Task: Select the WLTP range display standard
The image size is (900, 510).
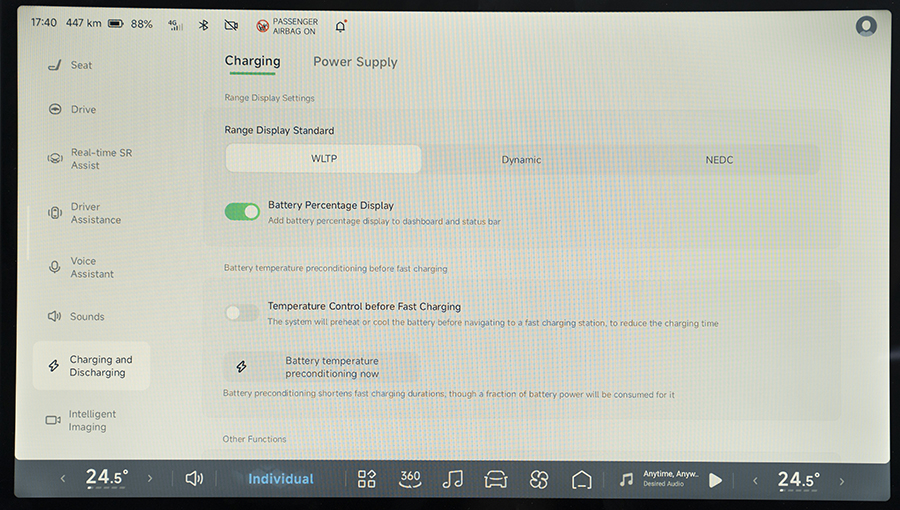Action: coord(324,159)
